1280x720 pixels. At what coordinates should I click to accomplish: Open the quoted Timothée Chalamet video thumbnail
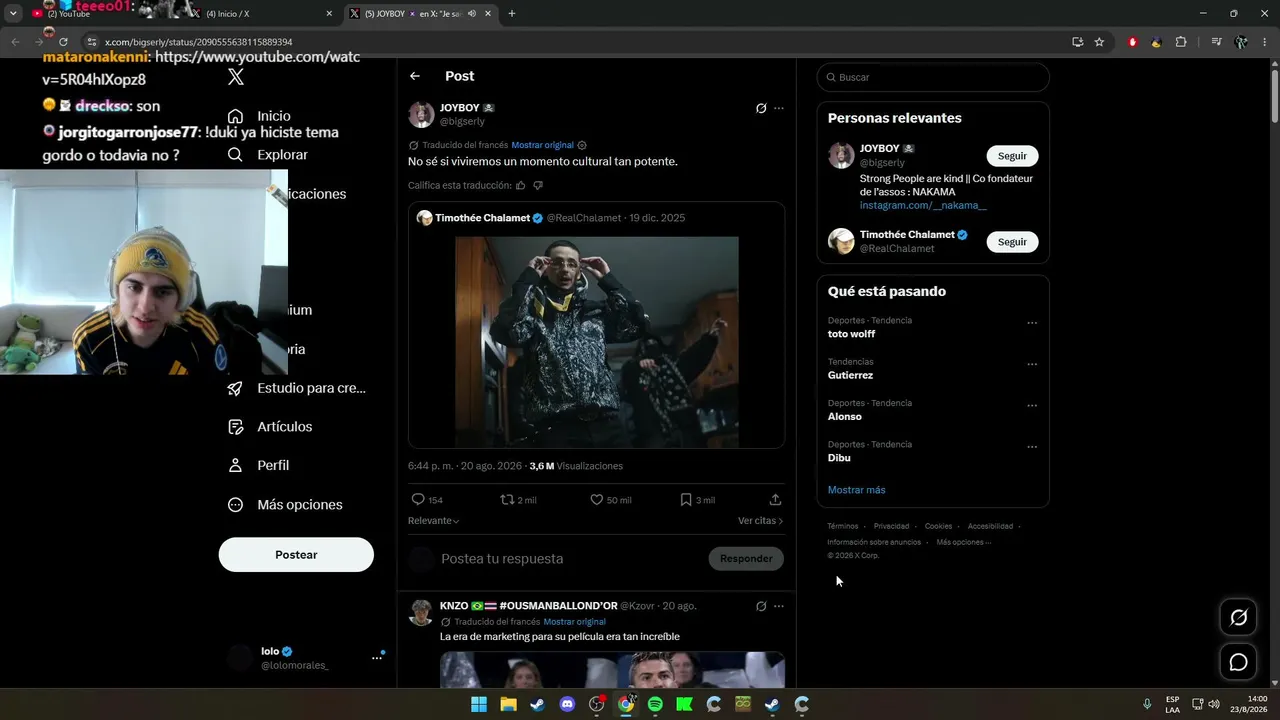[596, 342]
